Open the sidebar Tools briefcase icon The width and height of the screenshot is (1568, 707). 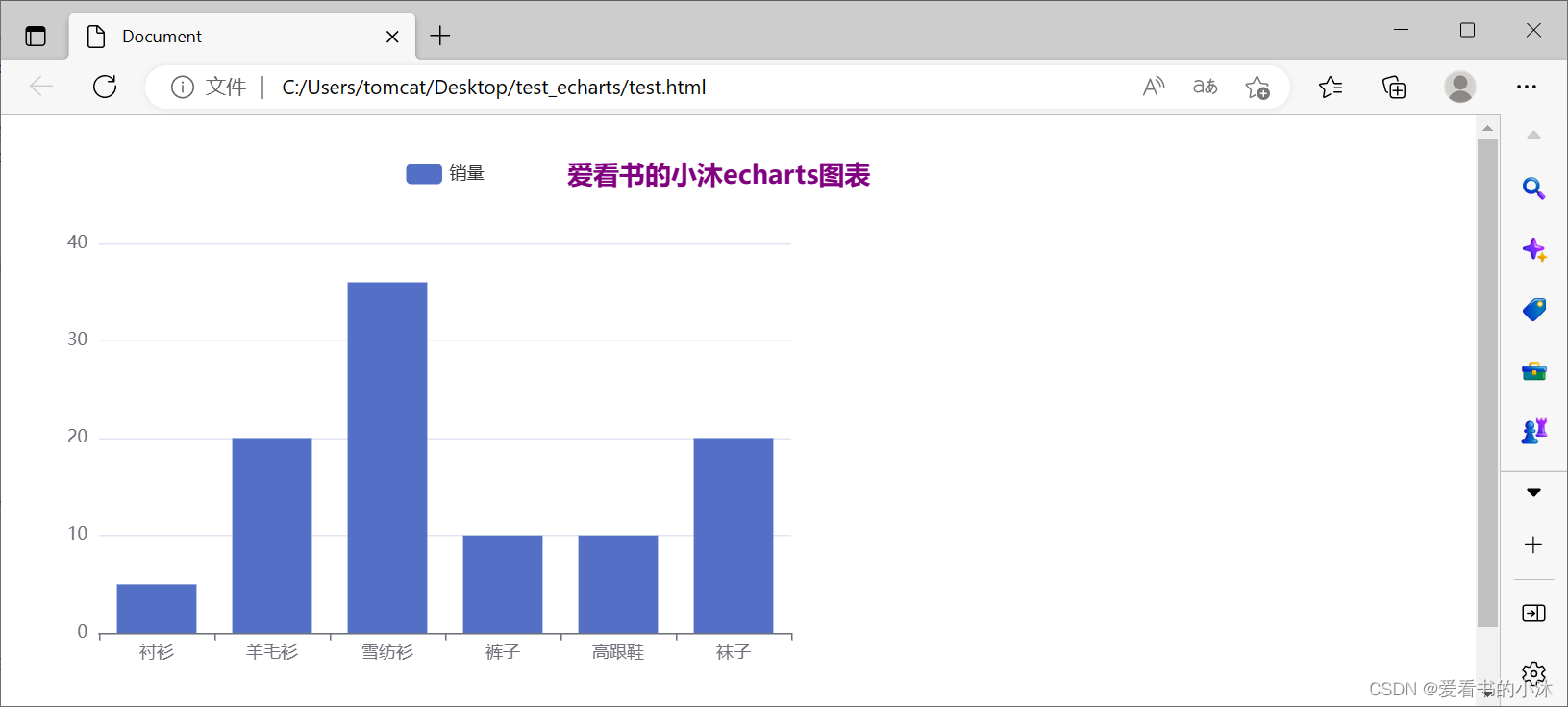[x=1534, y=371]
